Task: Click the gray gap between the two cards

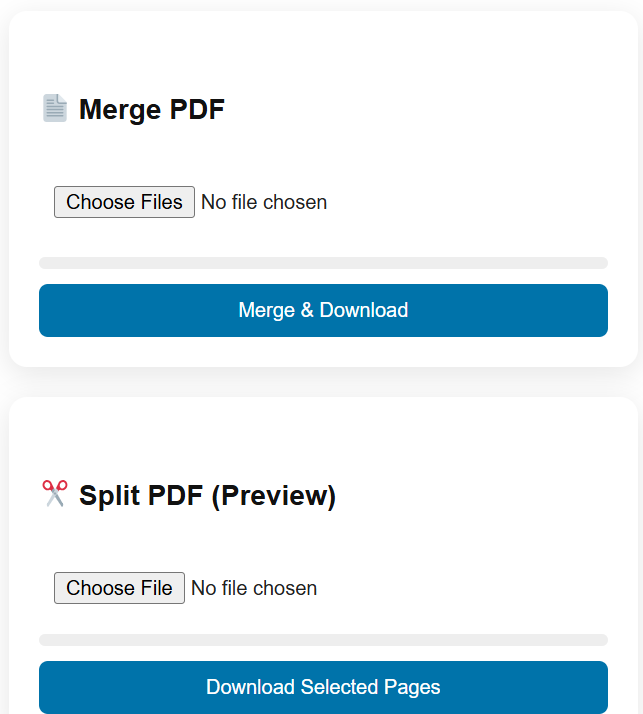Action: (323, 382)
